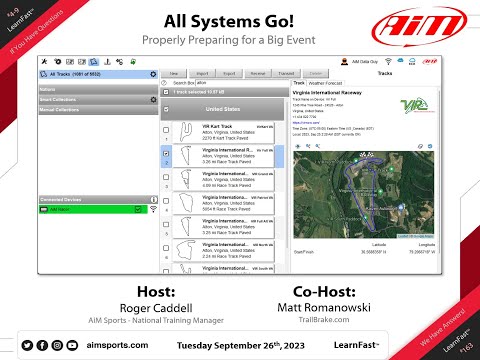Expand the Manual Collections section
480x360 pixels.
(x=98, y=110)
